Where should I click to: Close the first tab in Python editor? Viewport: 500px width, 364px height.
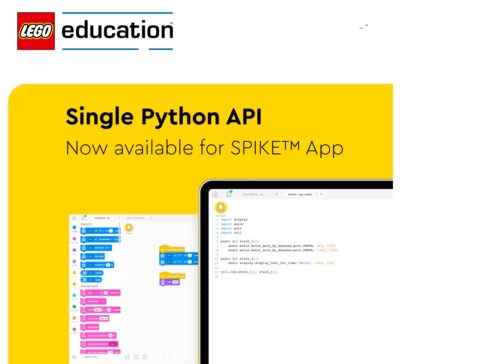(x=276, y=194)
